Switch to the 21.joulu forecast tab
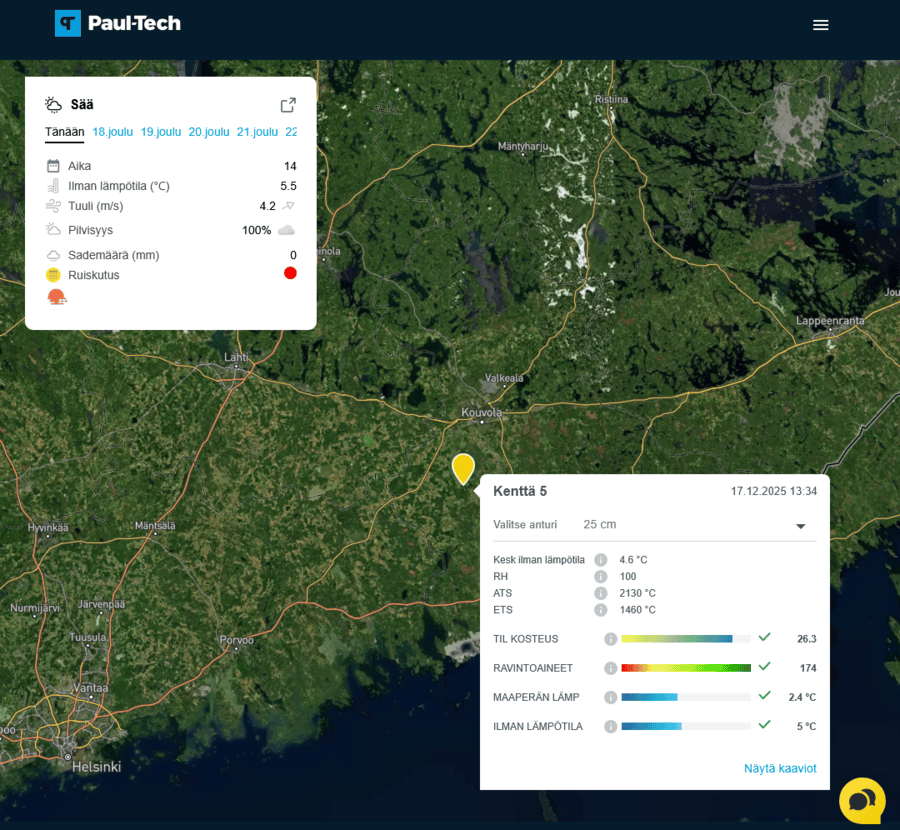This screenshot has height=830, width=900. click(257, 132)
